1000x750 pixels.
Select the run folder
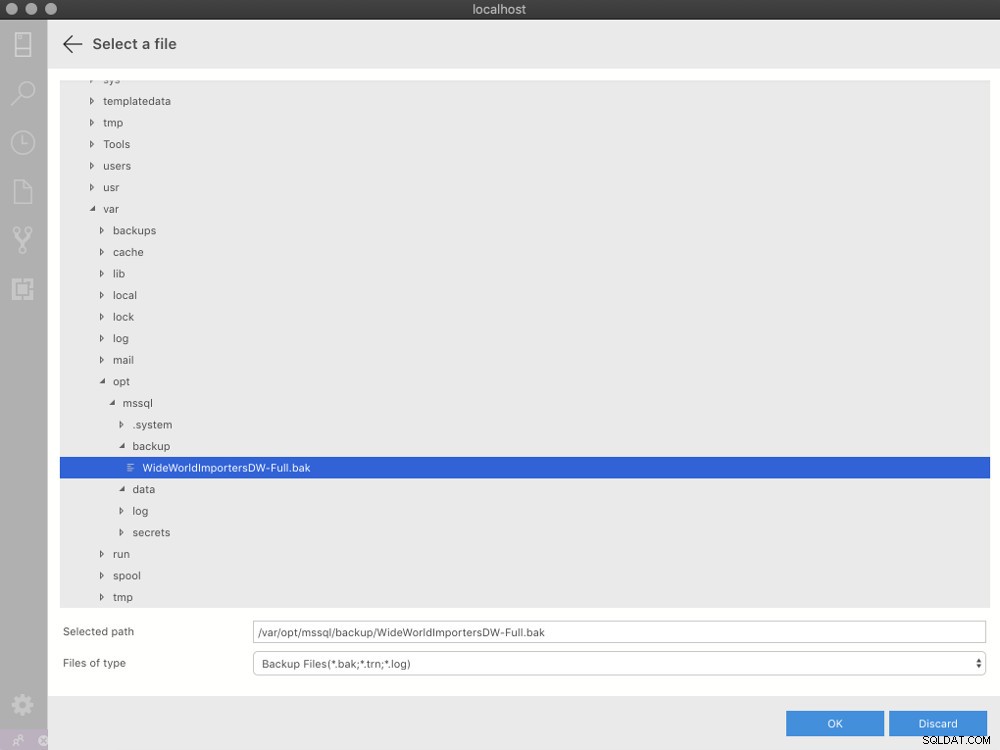pos(121,554)
